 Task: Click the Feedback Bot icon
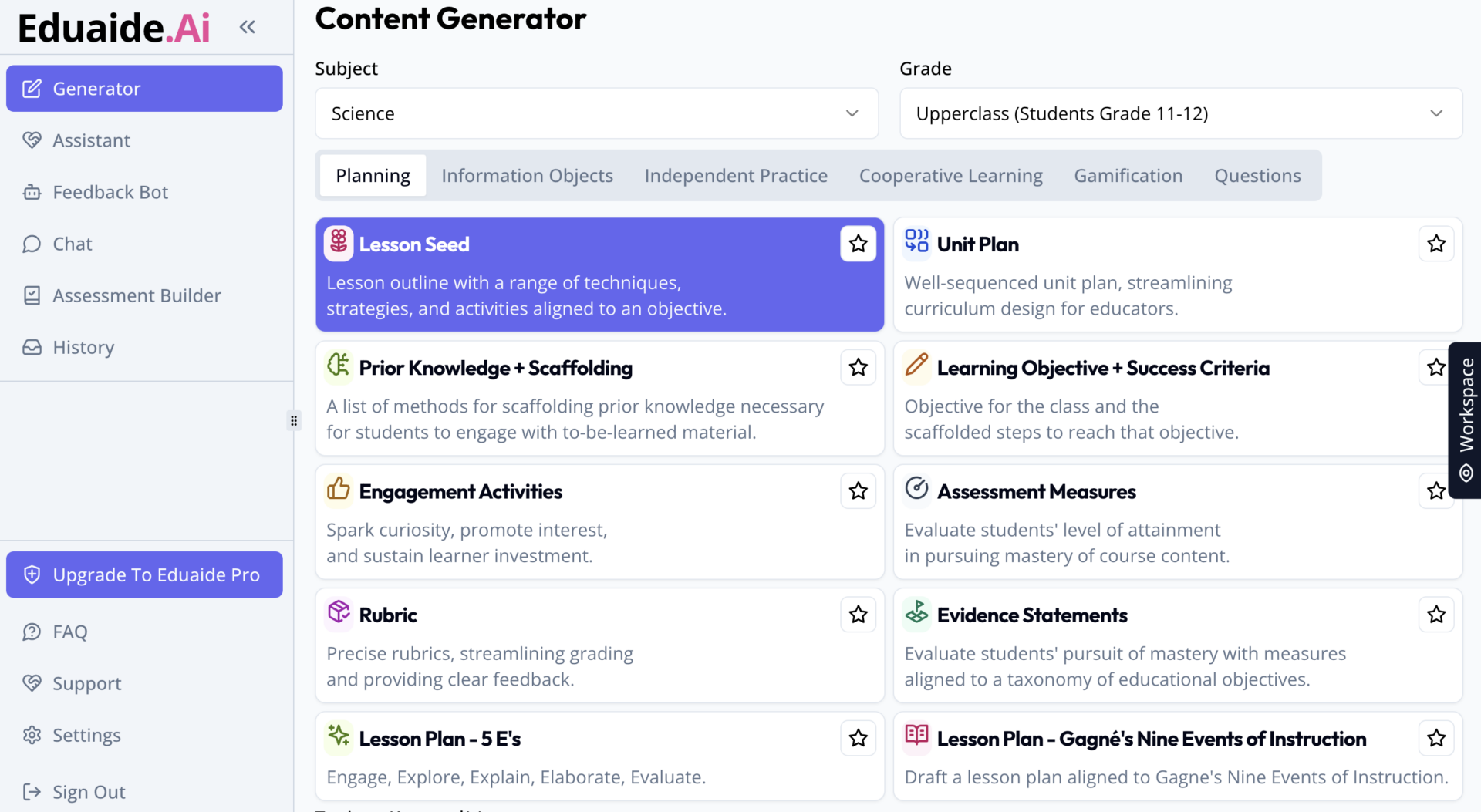pyautogui.click(x=32, y=191)
